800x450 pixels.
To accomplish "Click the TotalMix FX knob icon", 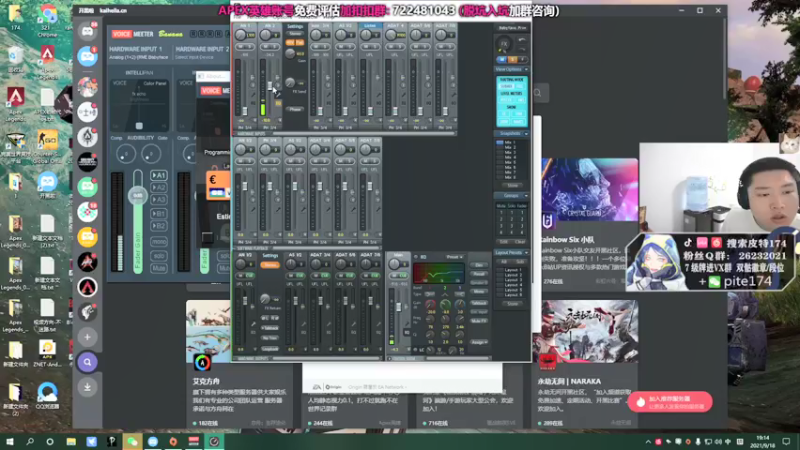I will [x=504, y=44].
